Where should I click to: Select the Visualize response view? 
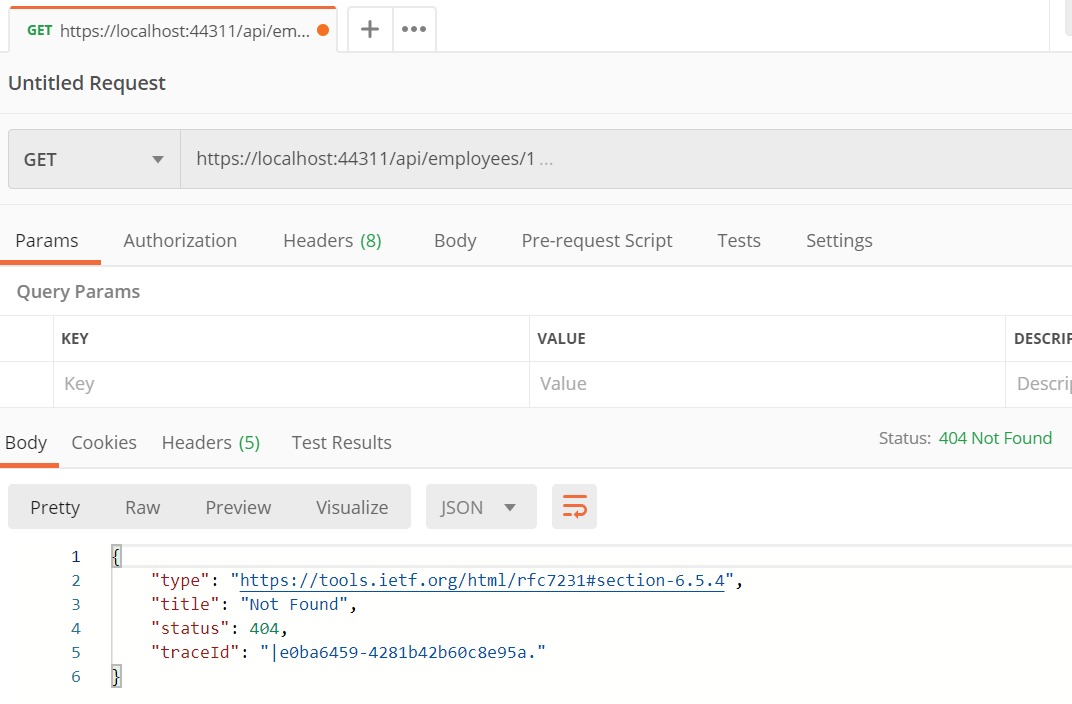point(352,507)
